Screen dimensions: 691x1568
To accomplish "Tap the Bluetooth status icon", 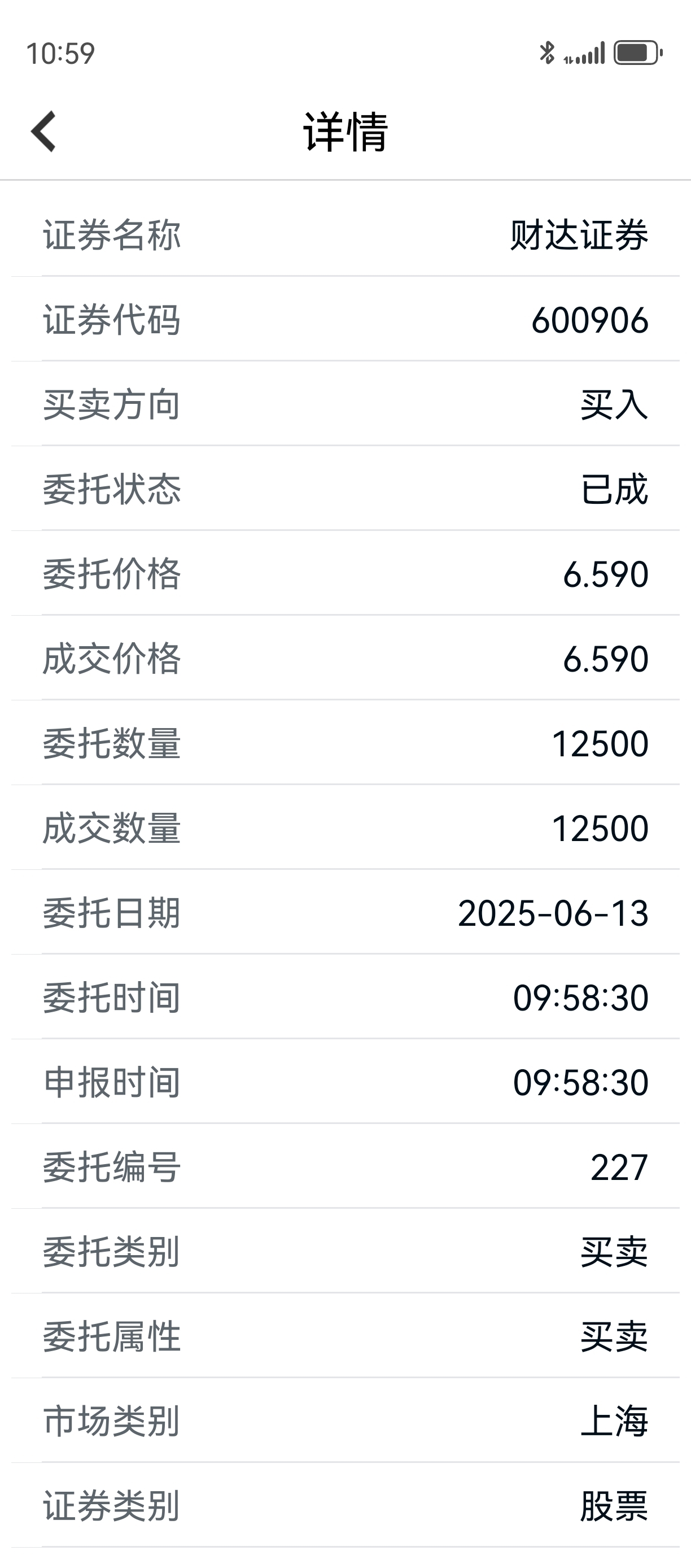I will pyautogui.click(x=547, y=53).
